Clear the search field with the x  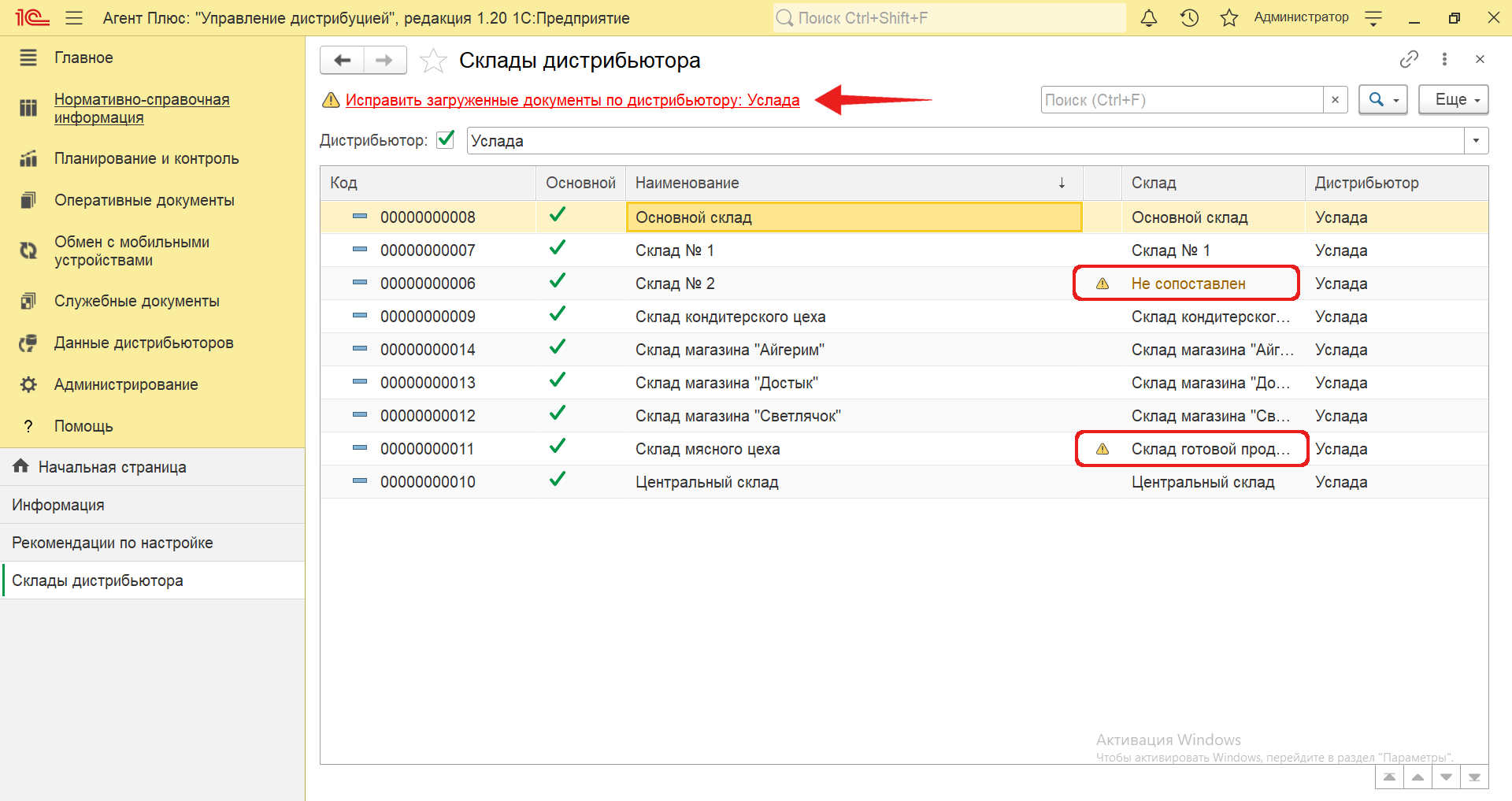tap(1335, 100)
